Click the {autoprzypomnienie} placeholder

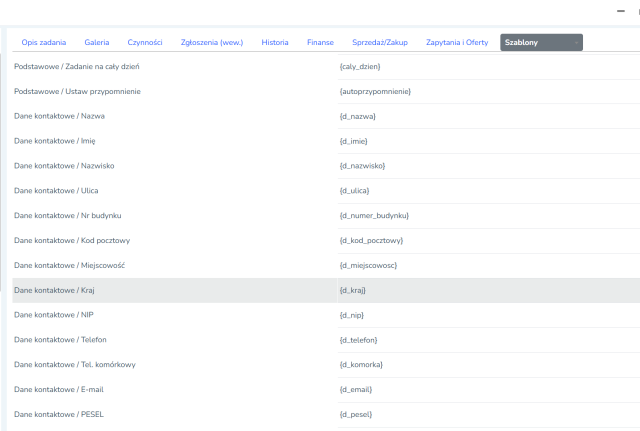[x=375, y=91]
